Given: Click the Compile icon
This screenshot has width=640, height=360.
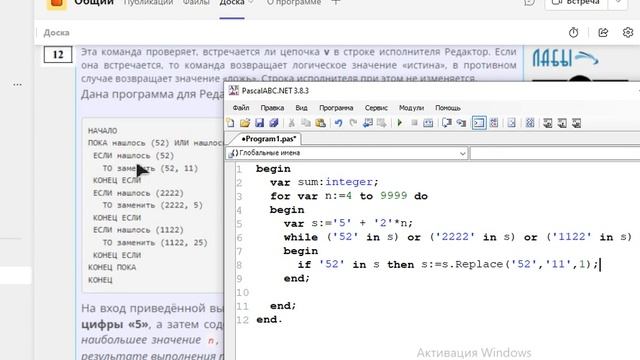Looking at the screenshot, I should [428, 123].
